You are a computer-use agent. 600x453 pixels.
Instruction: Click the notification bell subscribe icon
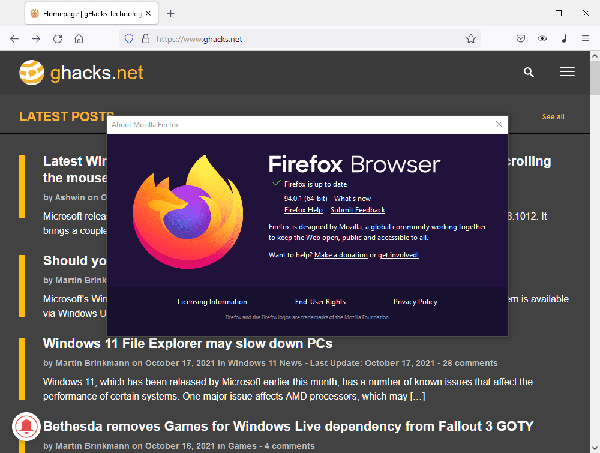point(26,426)
